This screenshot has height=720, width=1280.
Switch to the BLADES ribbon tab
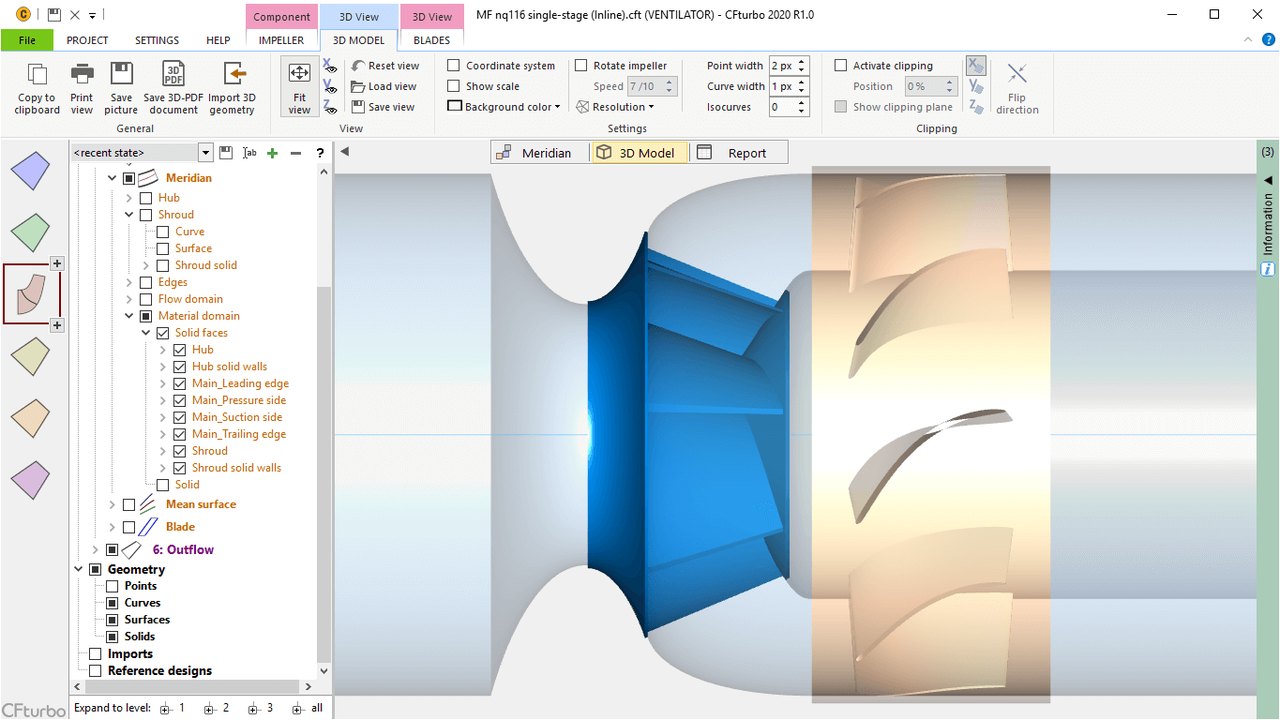click(x=431, y=40)
